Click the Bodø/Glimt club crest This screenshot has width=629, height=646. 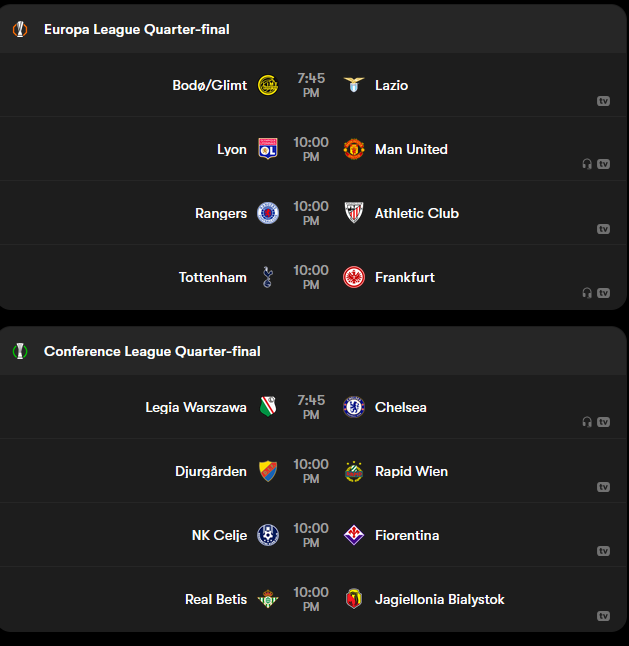coord(267,85)
